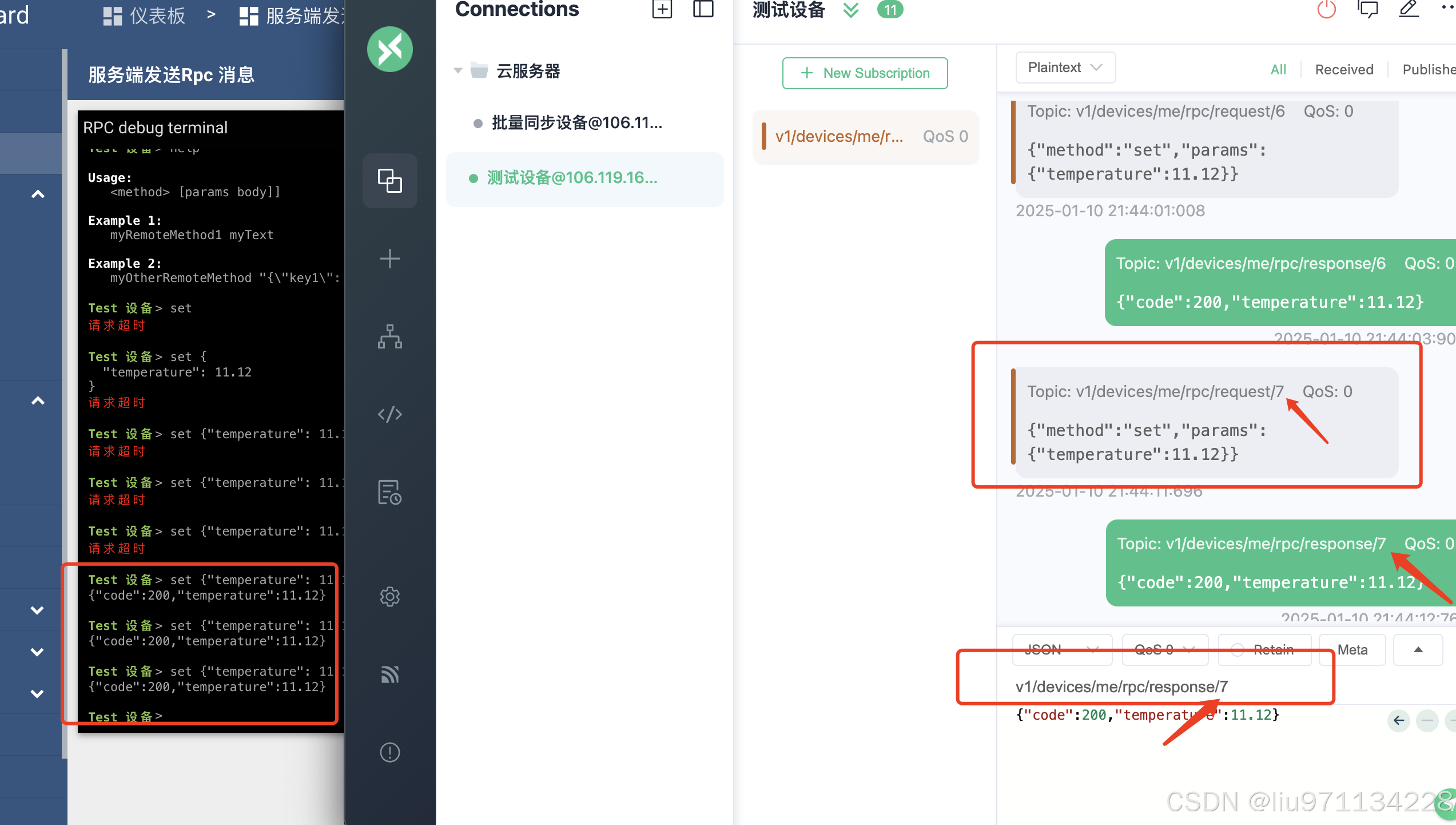Open the Script page code icon
This screenshot has height=825, width=1456.
[x=390, y=414]
